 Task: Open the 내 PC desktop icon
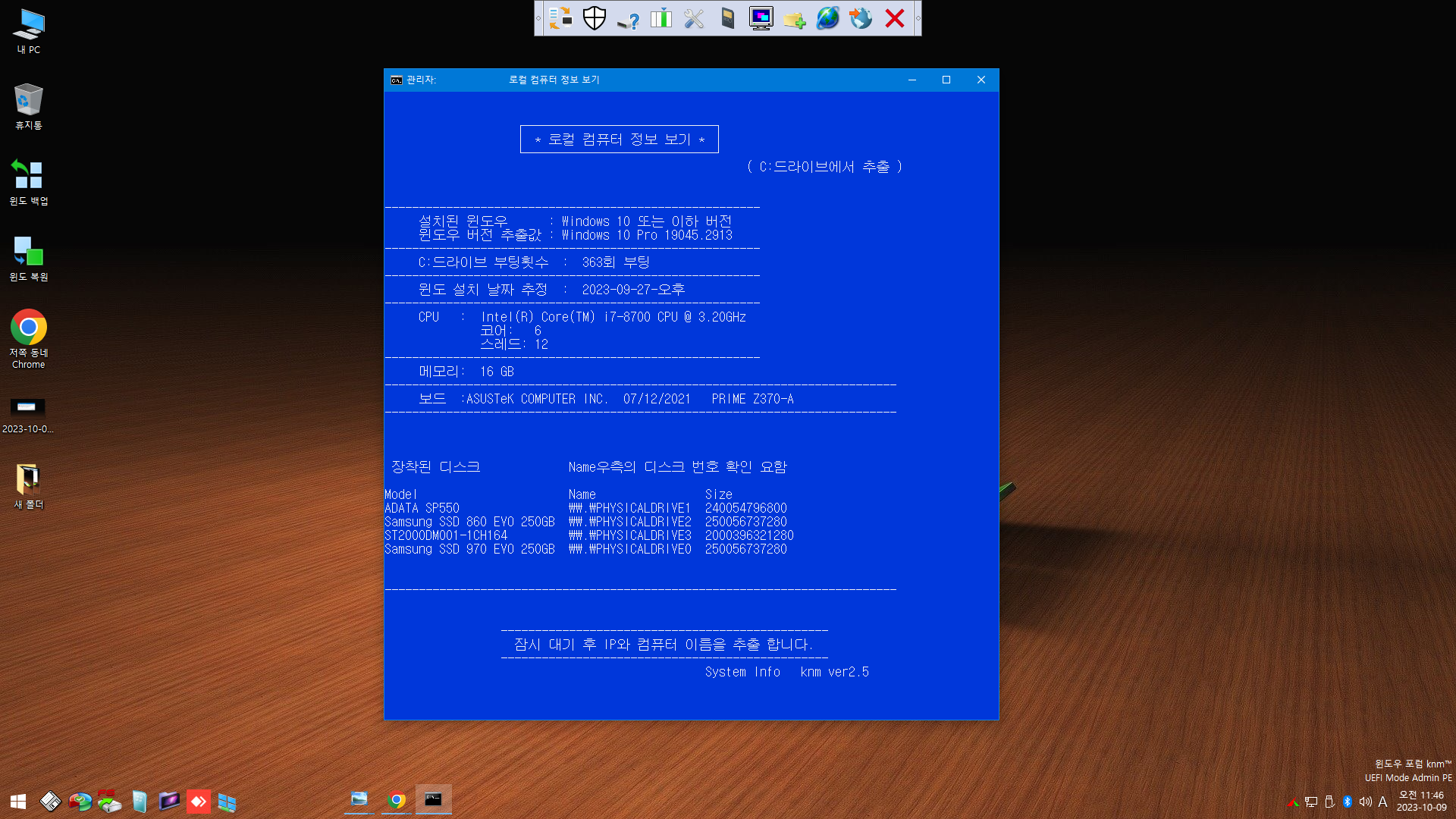pos(29,31)
